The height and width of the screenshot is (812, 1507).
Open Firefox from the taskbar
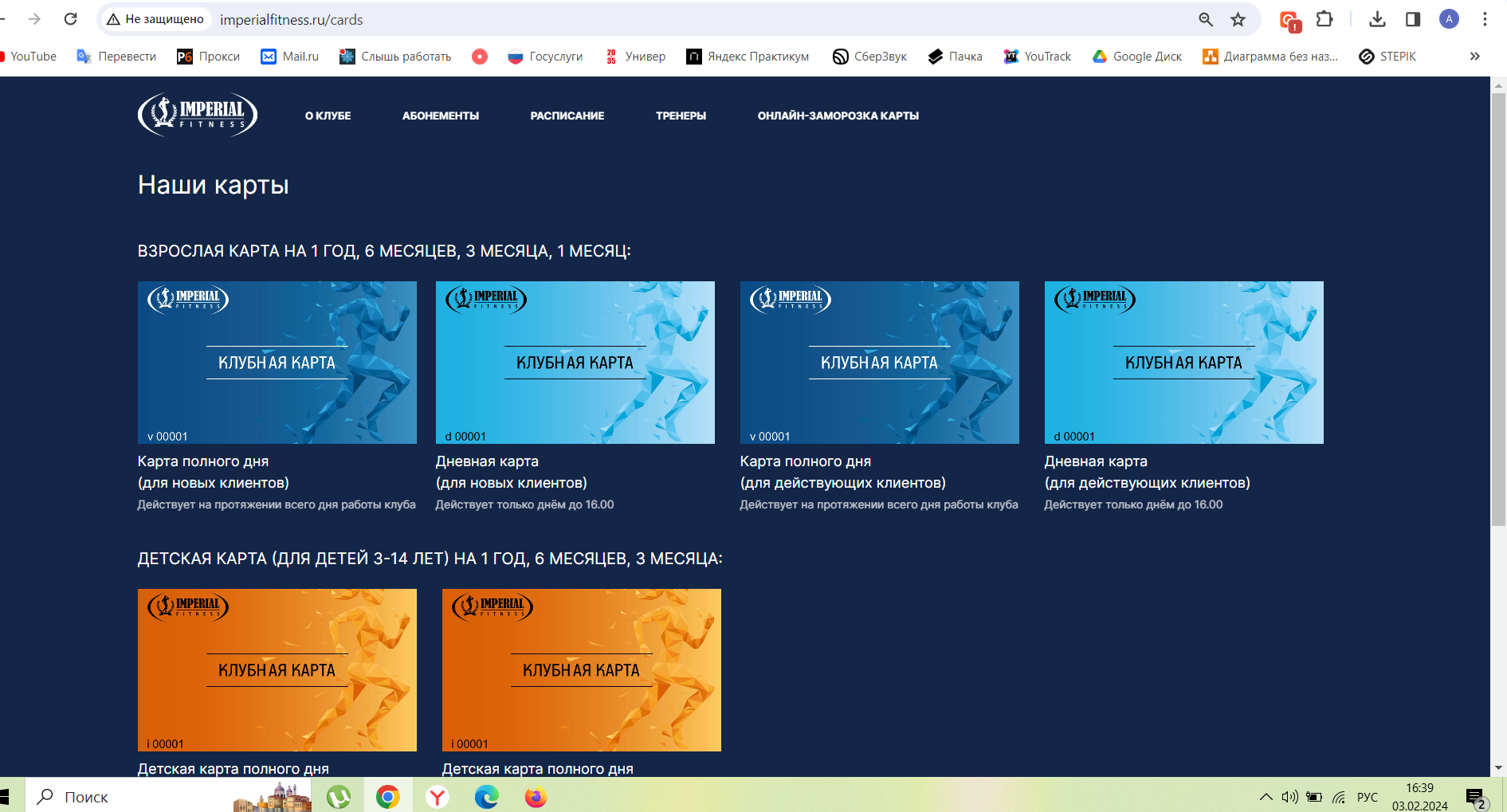click(x=536, y=796)
